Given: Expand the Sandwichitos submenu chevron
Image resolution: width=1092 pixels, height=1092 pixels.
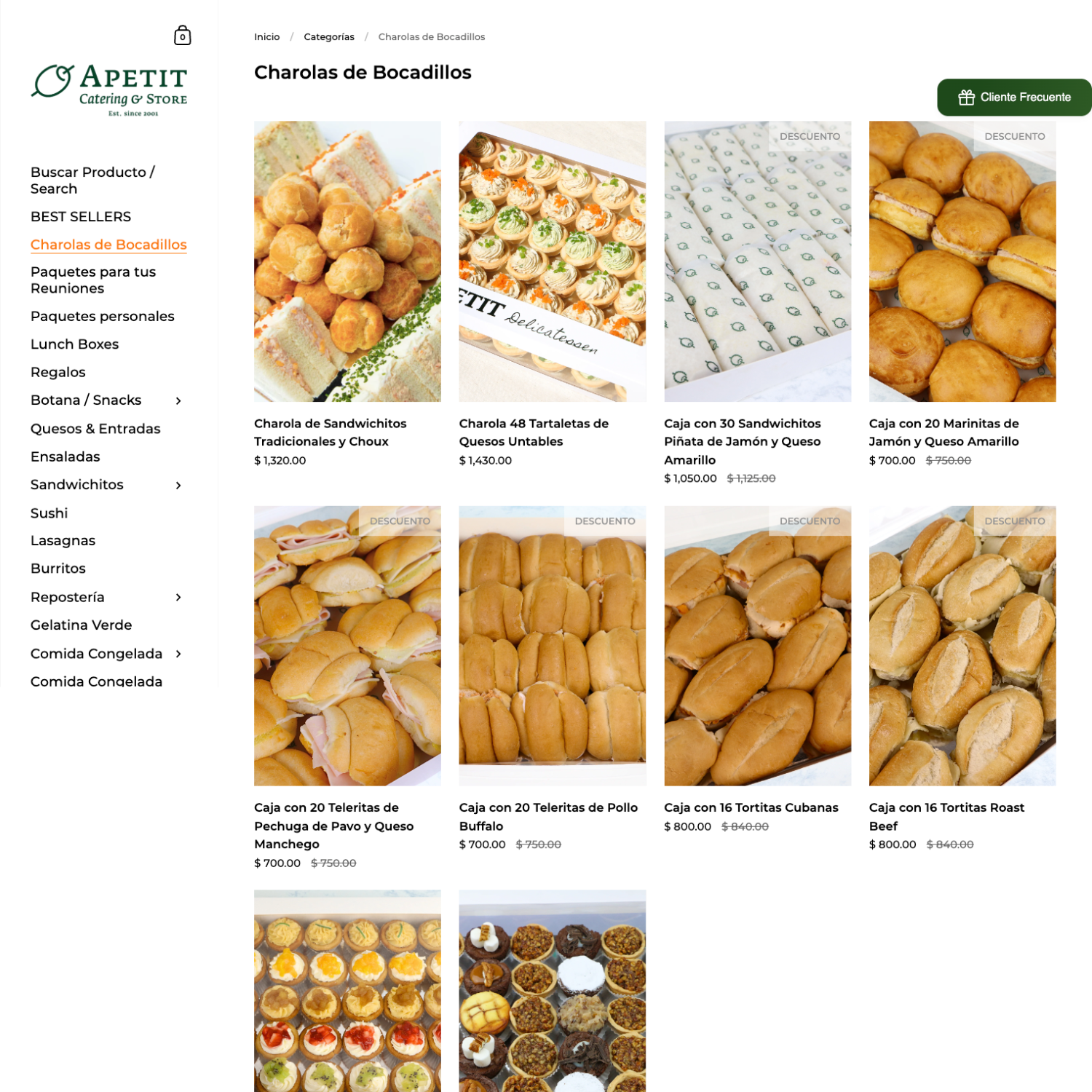Looking at the screenshot, I should (178, 486).
